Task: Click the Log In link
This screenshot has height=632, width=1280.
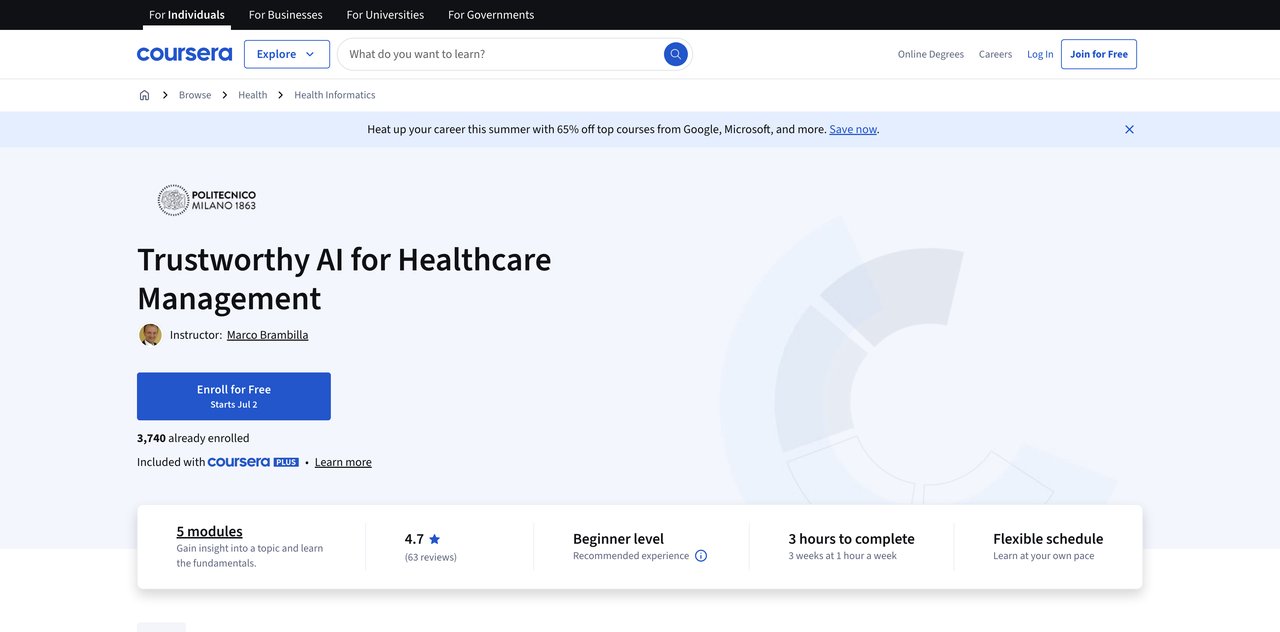Action: click(1040, 54)
